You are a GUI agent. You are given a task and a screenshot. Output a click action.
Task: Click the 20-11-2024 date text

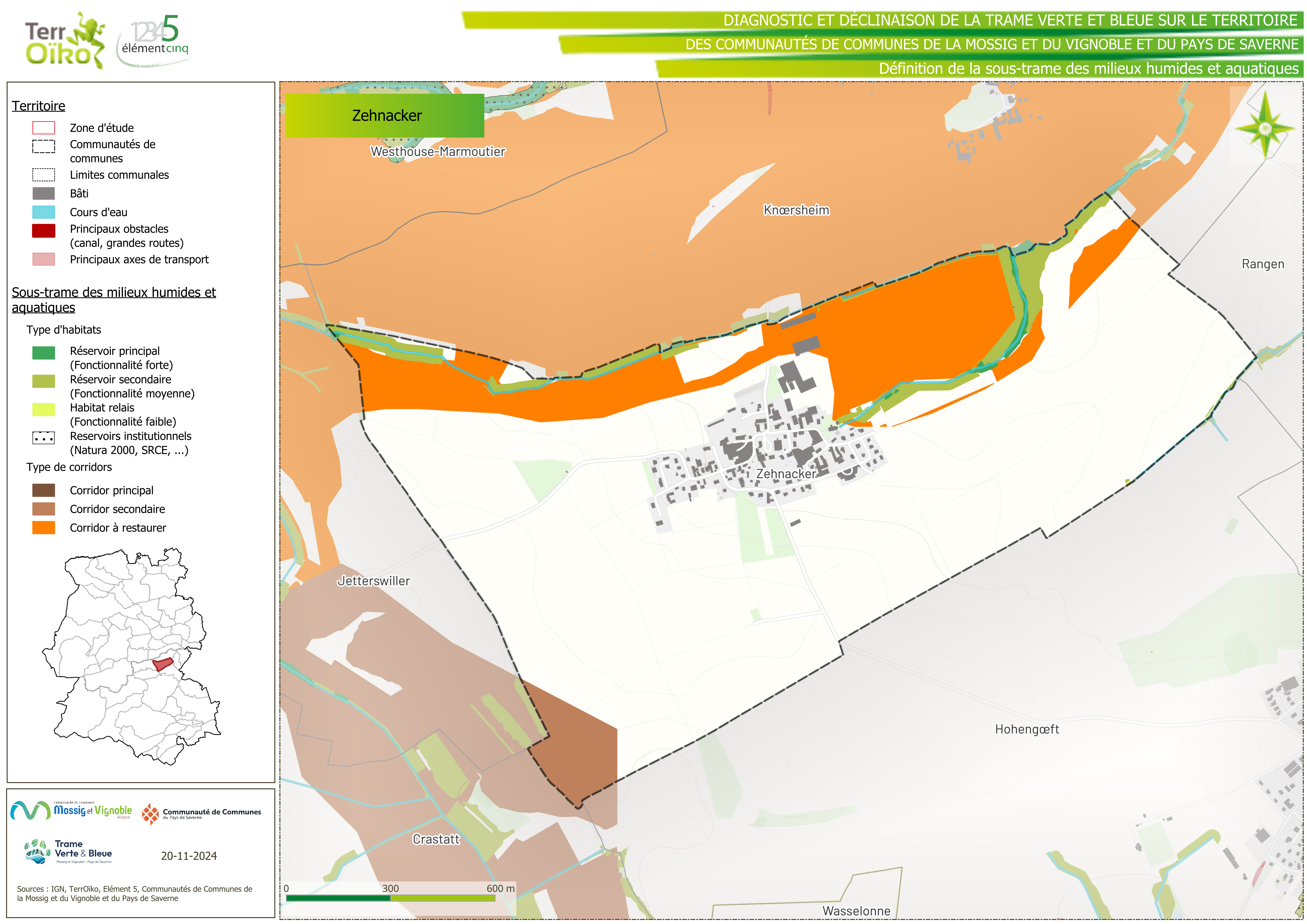click(x=189, y=856)
